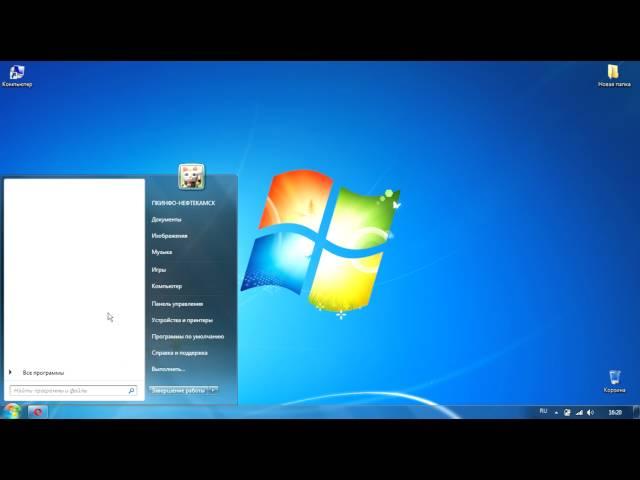Open Программы по умолчанию
This screenshot has height=480, width=640.
click(188, 337)
